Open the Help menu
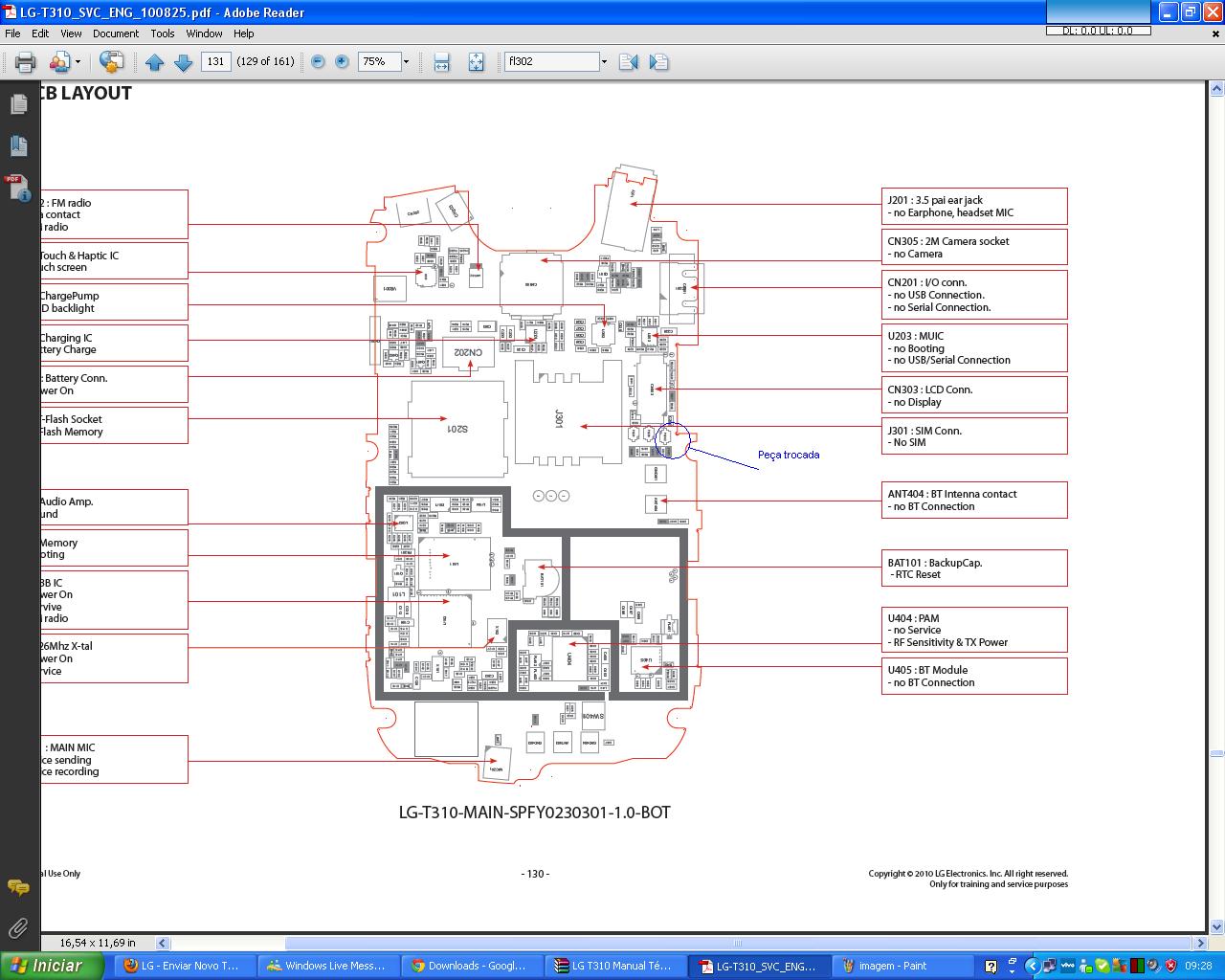 [244, 33]
